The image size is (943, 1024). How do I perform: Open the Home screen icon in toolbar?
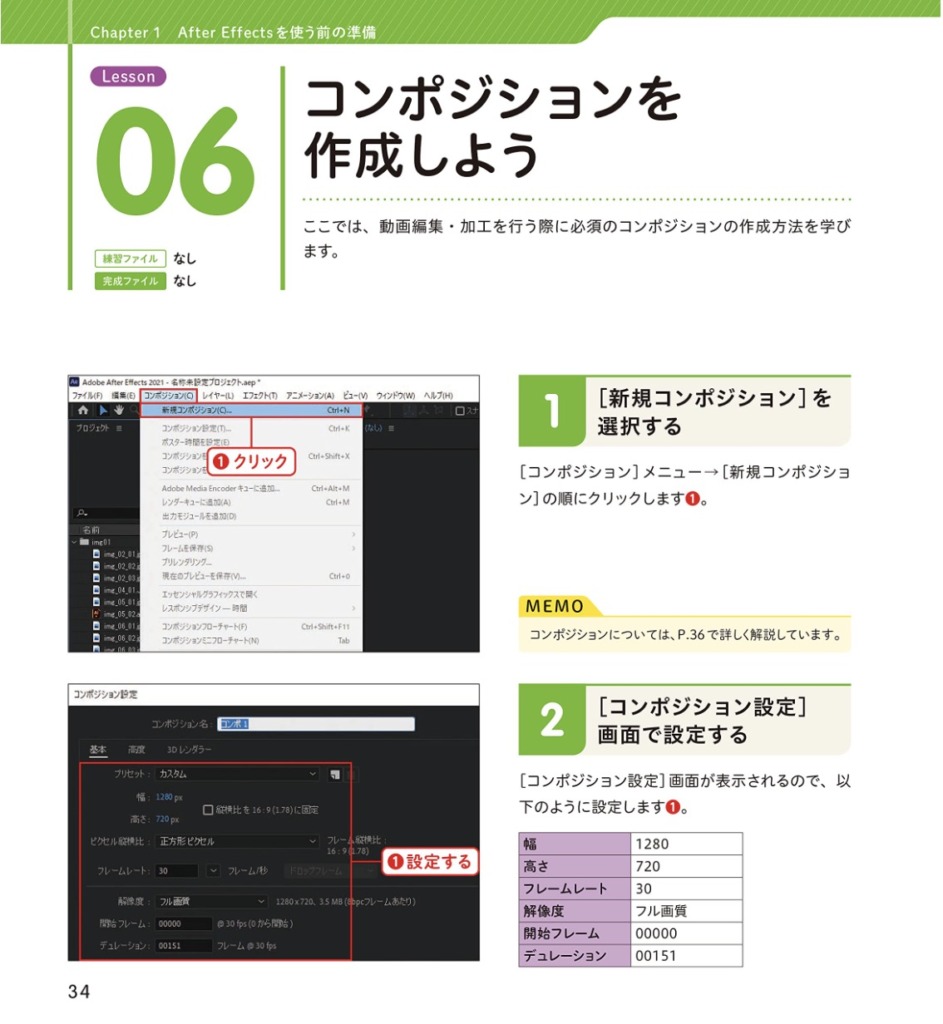(83, 410)
